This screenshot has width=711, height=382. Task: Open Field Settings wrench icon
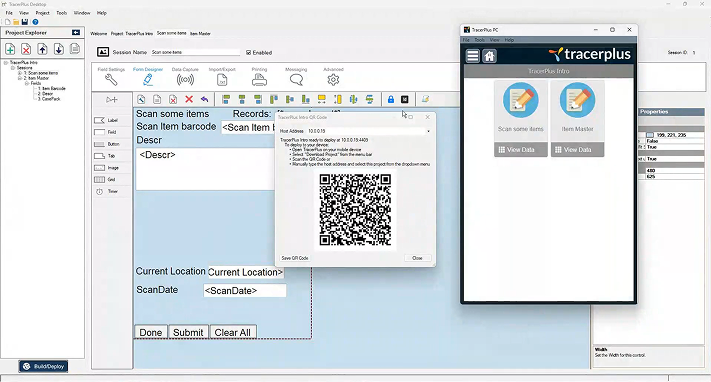(x=111, y=80)
